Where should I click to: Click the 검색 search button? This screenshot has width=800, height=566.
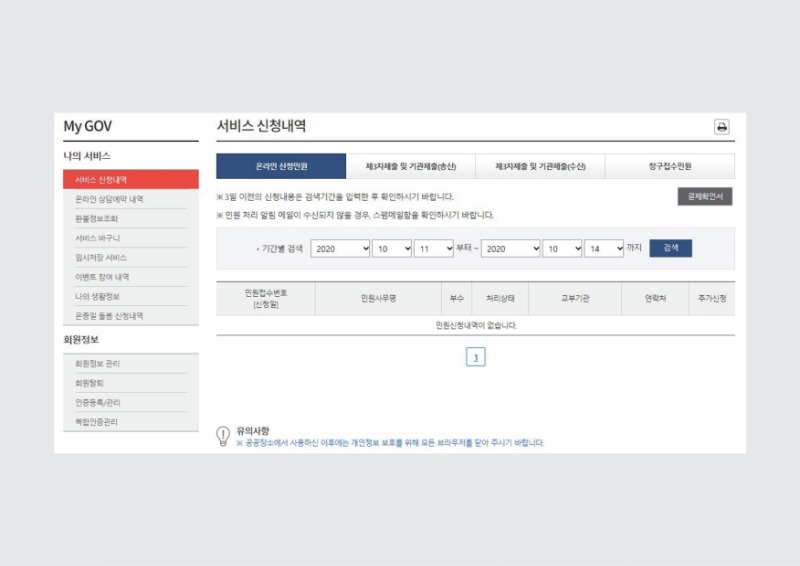[x=670, y=248]
